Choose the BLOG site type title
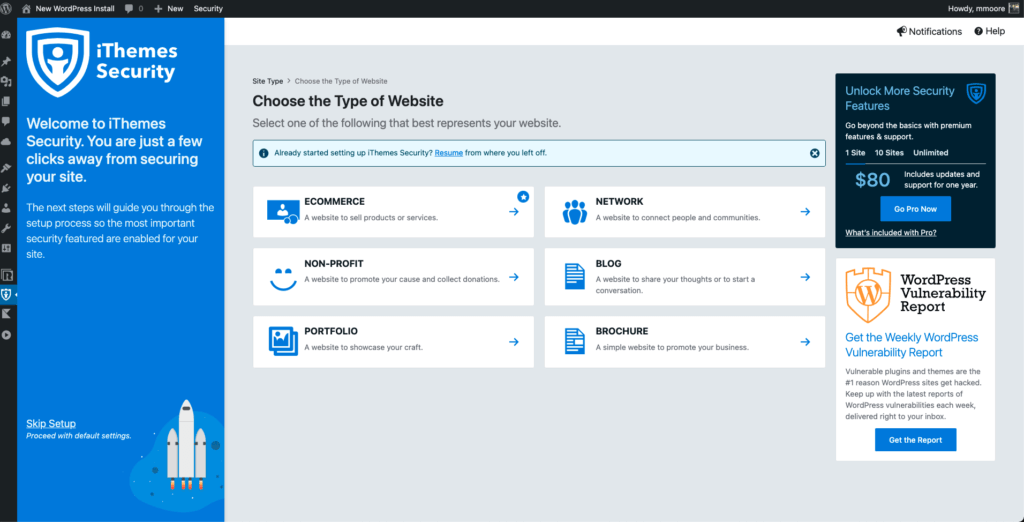Viewport: 1024px width, 522px height. tap(608, 264)
